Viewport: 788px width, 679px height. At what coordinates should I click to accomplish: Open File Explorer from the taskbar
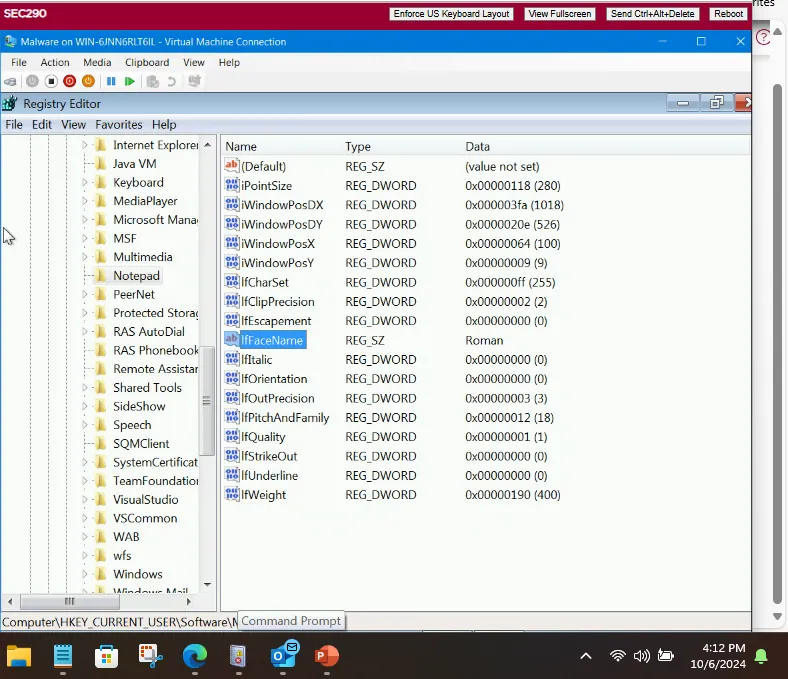(19, 656)
